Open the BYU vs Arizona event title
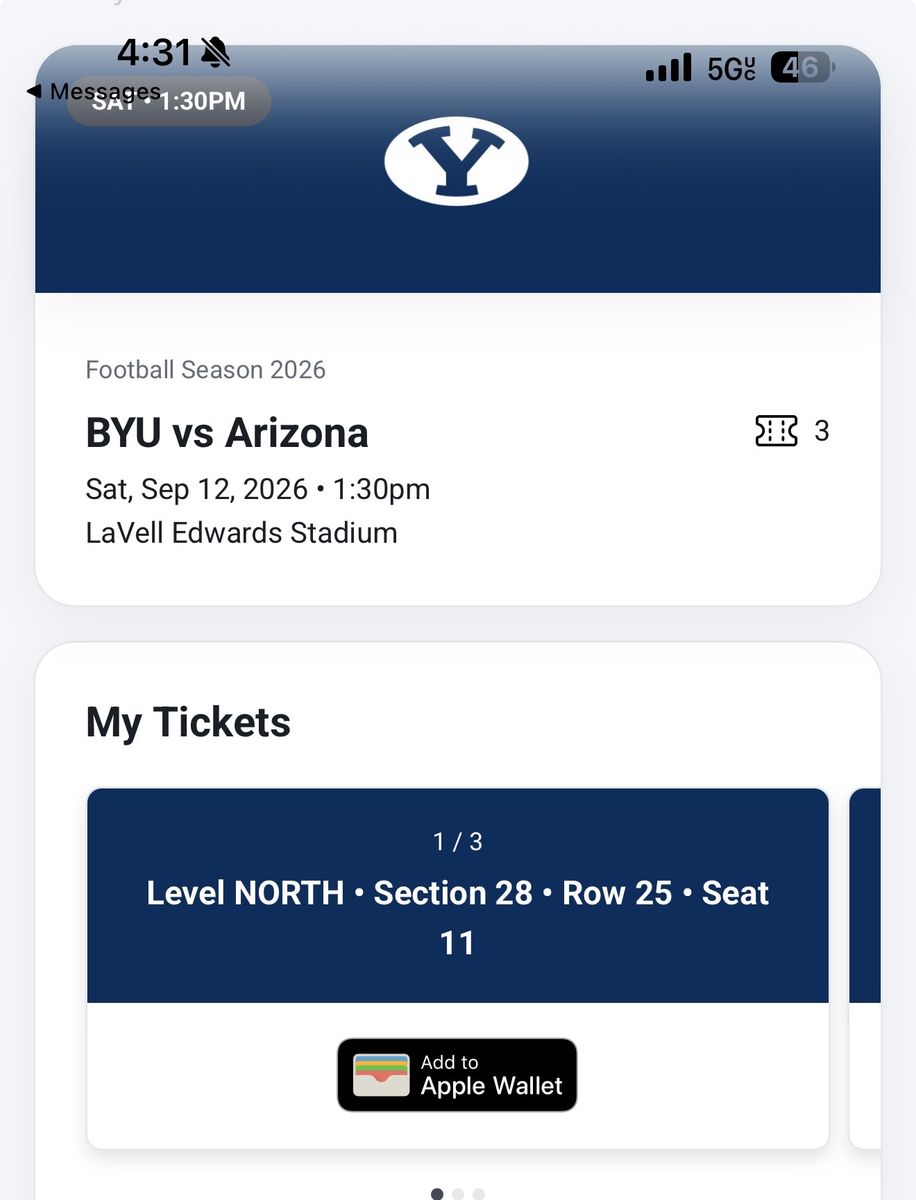 coord(227,433)
